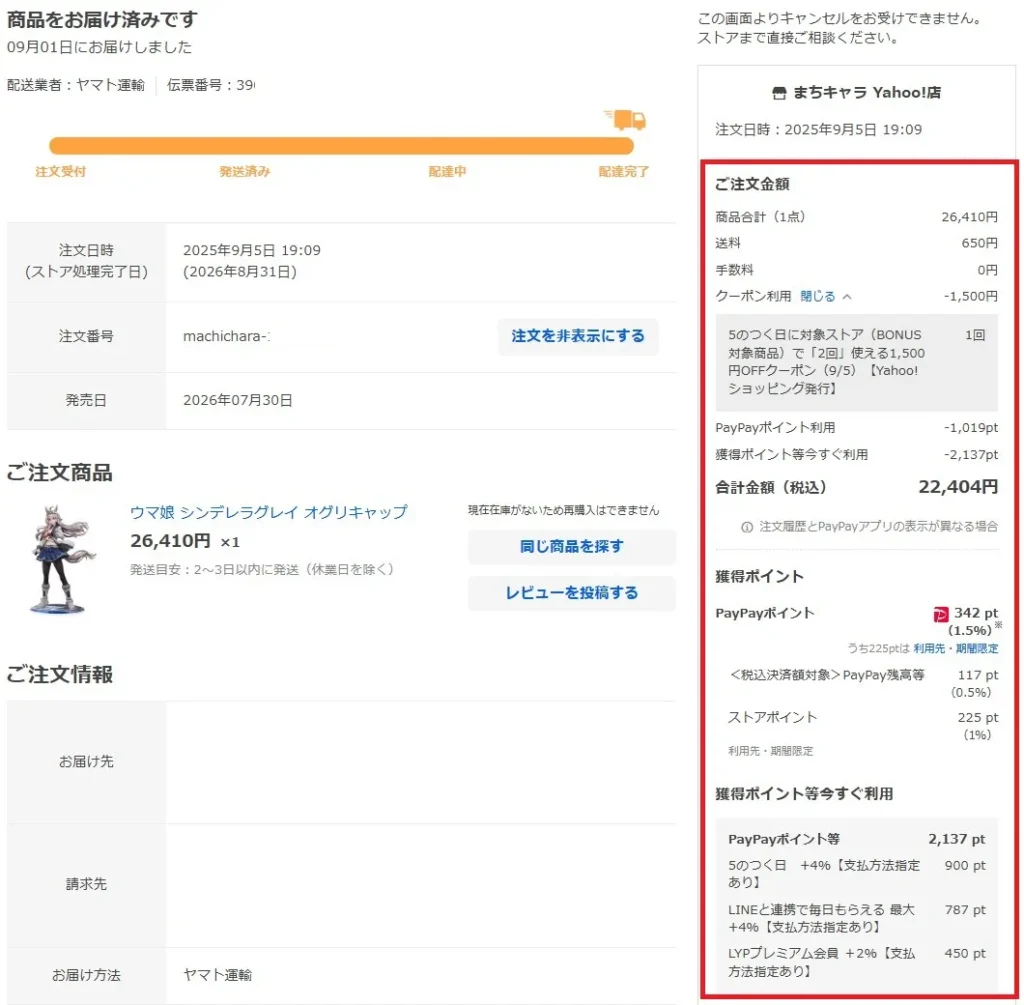Click お届け方法 ヤマト運輸 value

pos(217,976)
